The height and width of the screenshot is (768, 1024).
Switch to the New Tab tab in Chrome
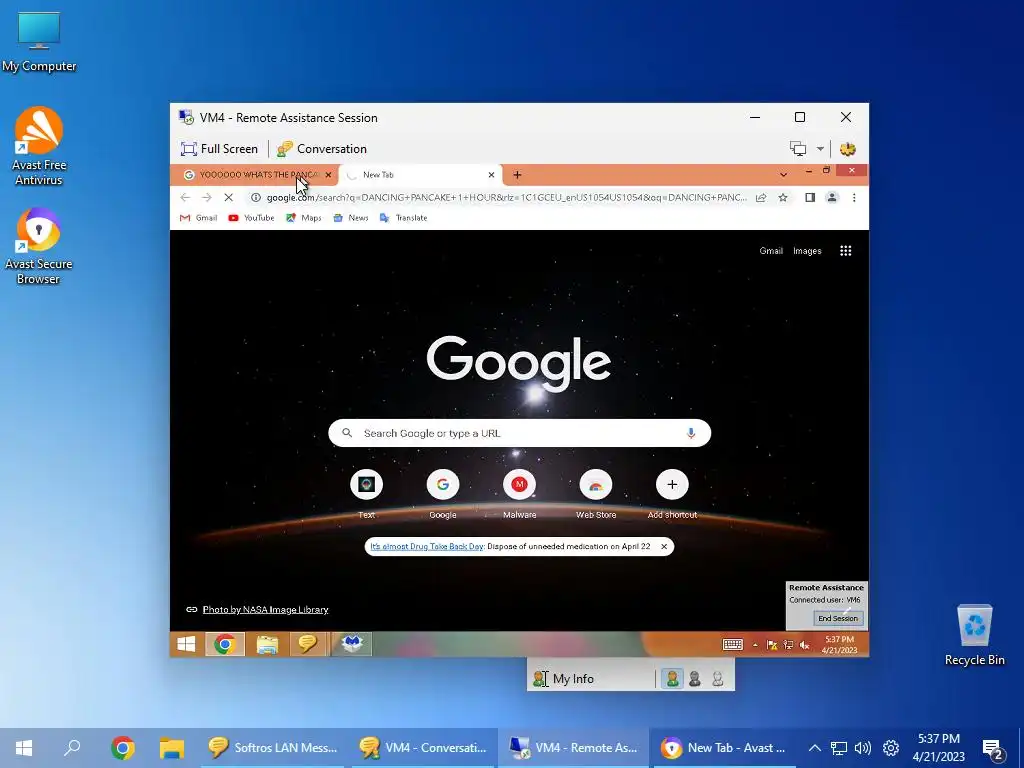click(x=418, y=175)
